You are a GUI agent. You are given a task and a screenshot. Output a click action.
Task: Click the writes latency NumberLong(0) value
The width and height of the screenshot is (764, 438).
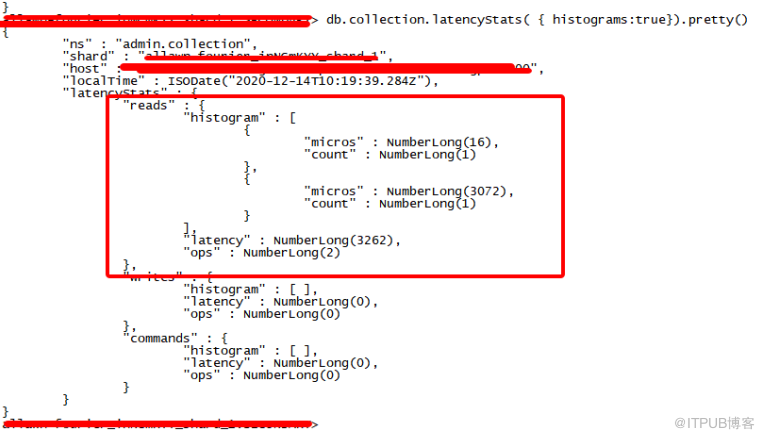coord(322,302)
